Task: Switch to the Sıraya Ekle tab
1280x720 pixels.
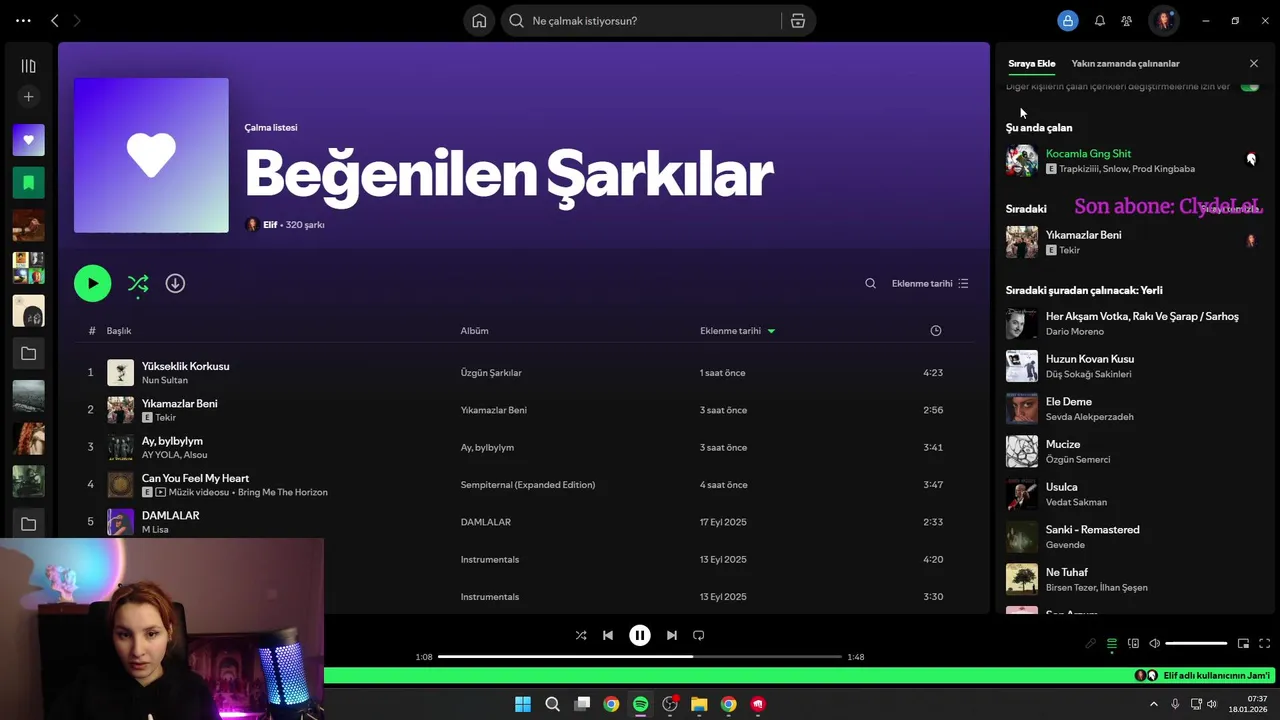Action: point(1031,64)
